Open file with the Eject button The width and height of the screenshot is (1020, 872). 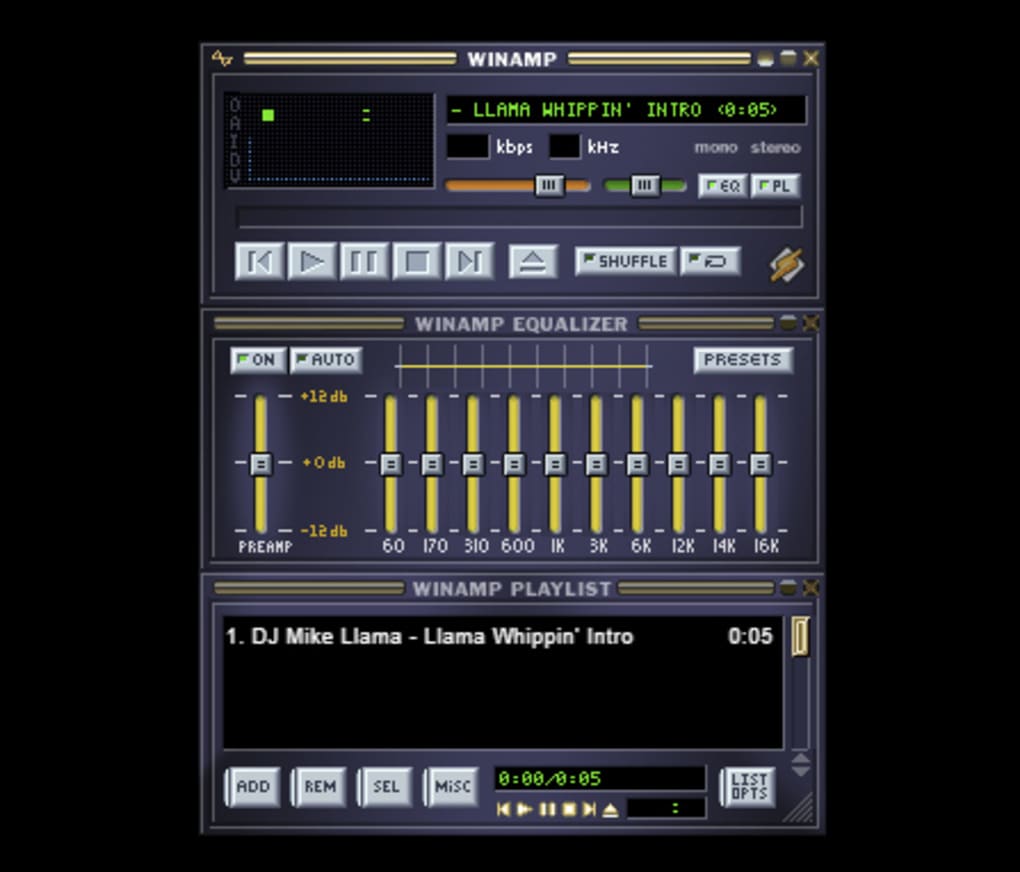click(533, 262)
